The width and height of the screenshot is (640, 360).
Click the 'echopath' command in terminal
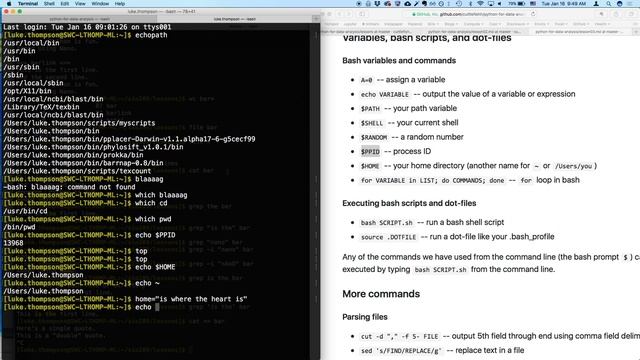coord(151,35)
